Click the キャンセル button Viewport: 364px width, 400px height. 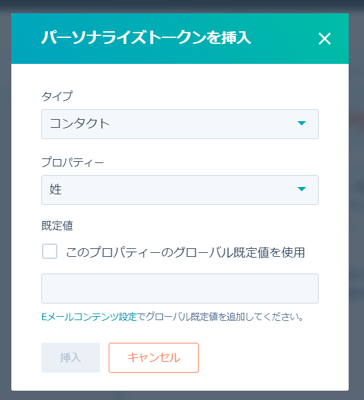(154, 358)
